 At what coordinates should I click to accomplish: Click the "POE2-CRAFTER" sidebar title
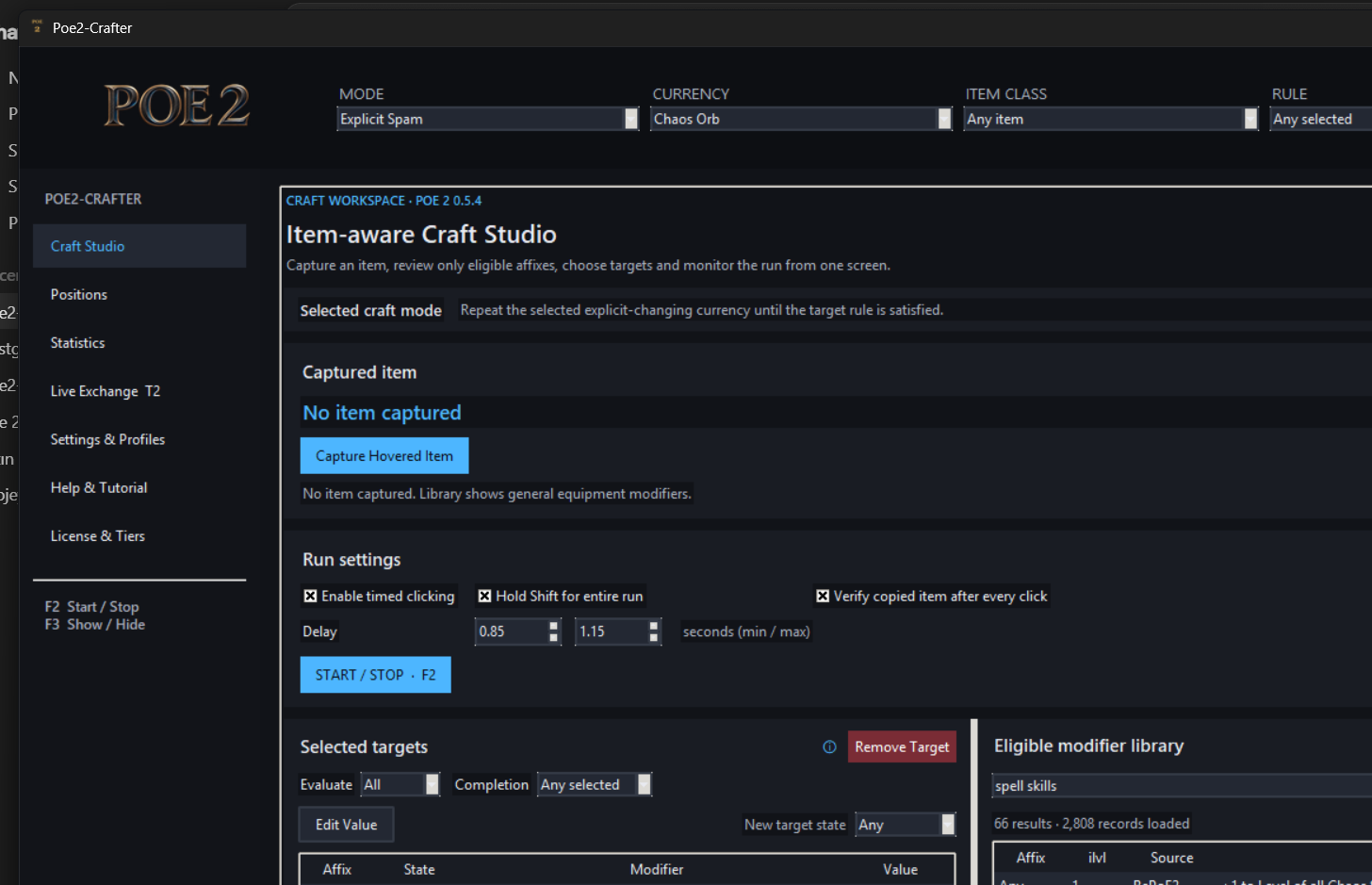(93, 199)
